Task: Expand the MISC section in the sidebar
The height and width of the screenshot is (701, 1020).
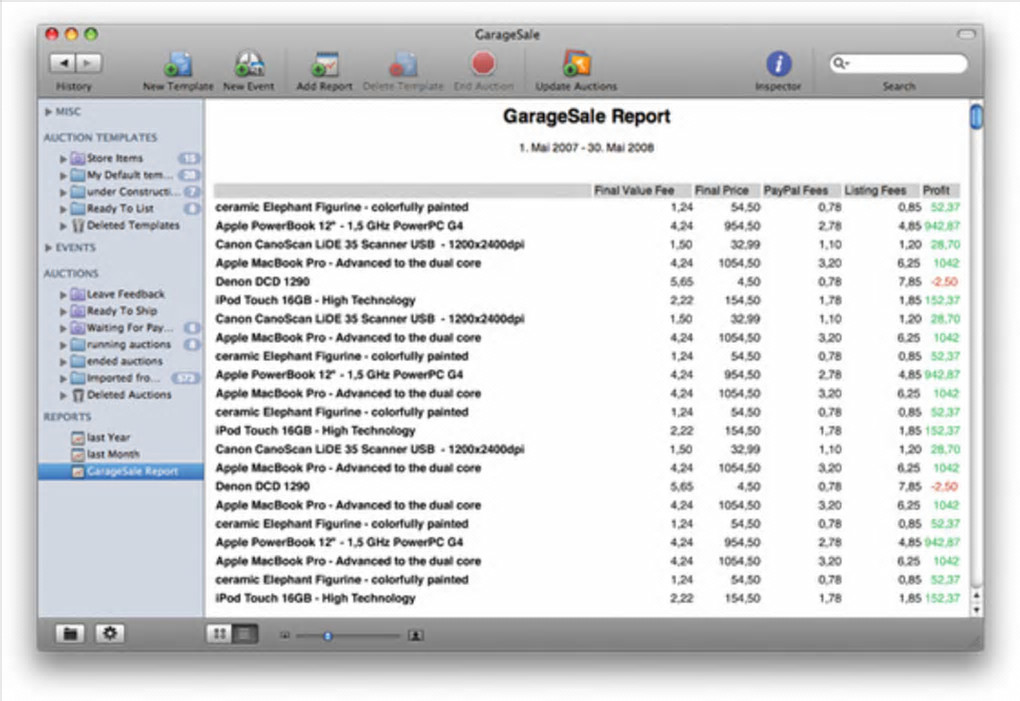Action: coord(48,112)
